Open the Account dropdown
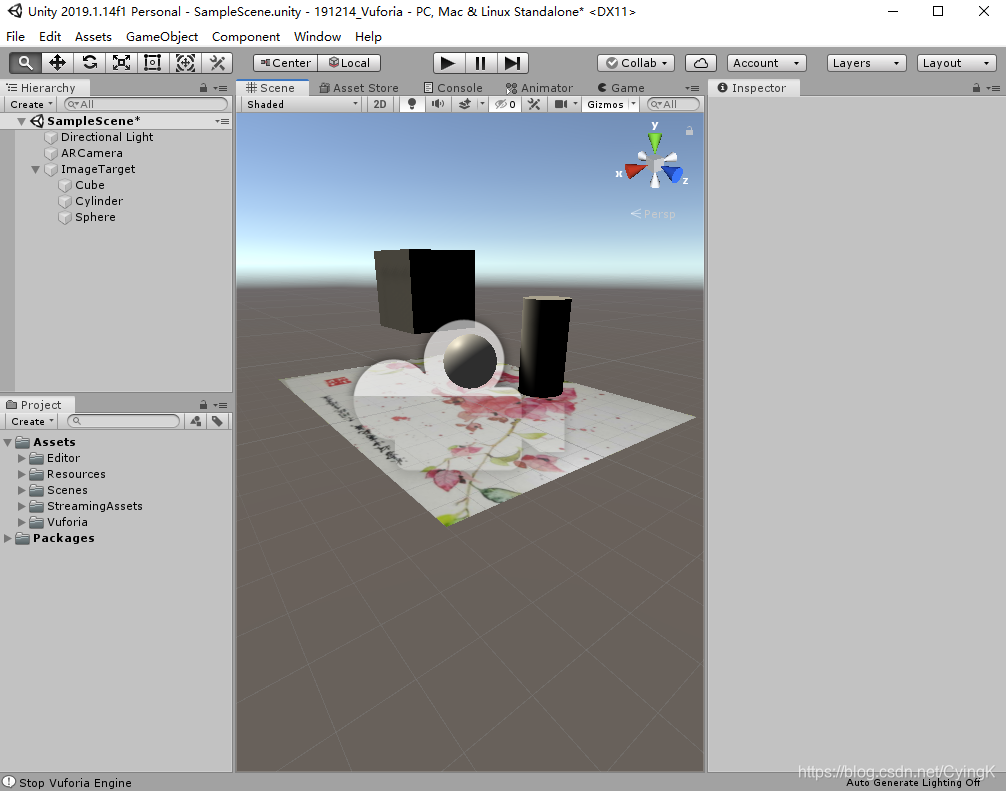 [x=766, y=63]
